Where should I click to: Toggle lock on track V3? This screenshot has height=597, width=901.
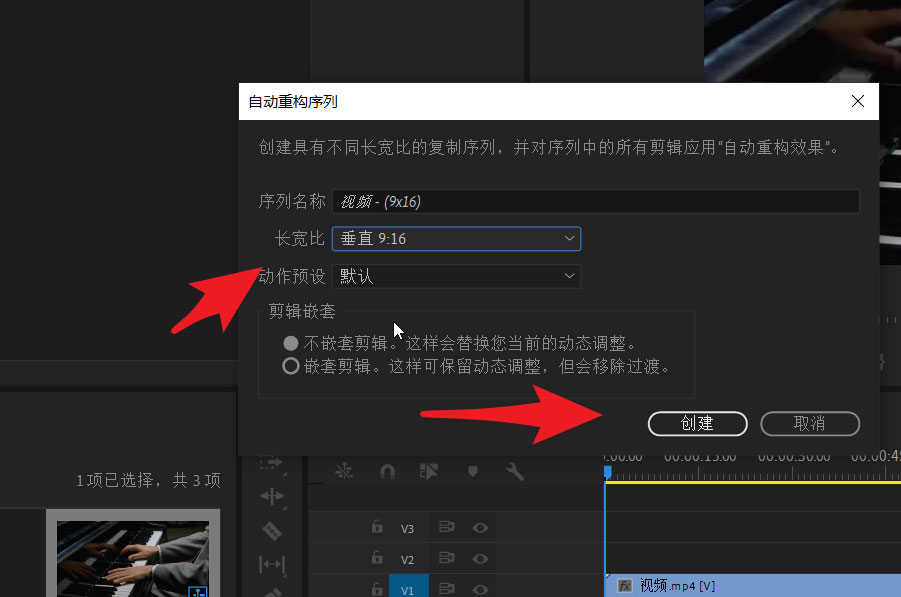point(377,527)
